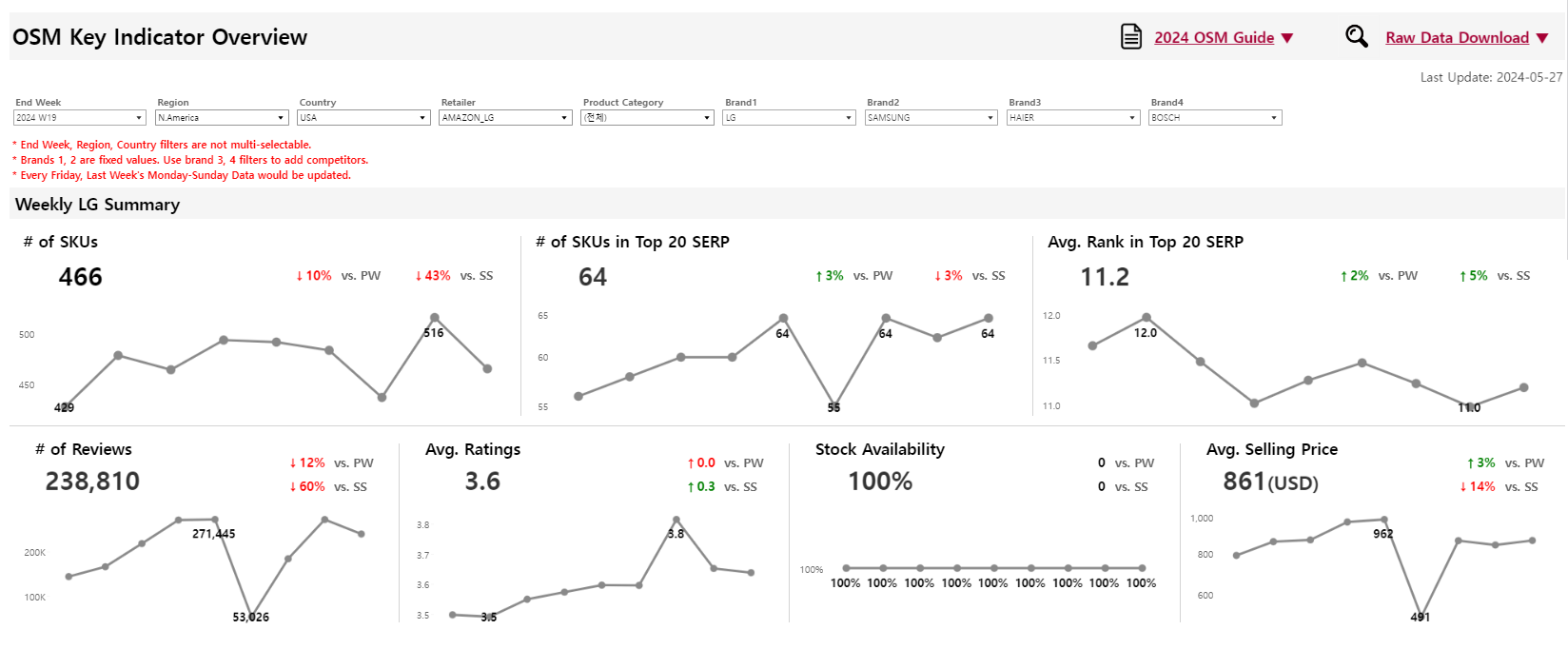Click the 271,445 point in Reviews chart
This screenshot has width=1568, height=669.
pyautogui.click(x=215, y=520)
